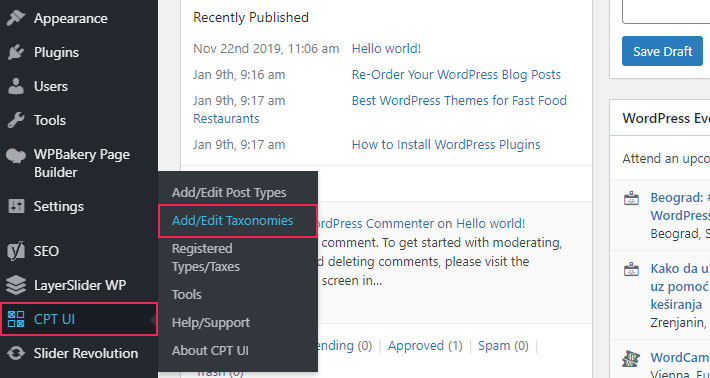Viewport: 710px width, 378px height.
Task: Open Best WordPress Themes for Fast Food link
Action: [459, 100]
